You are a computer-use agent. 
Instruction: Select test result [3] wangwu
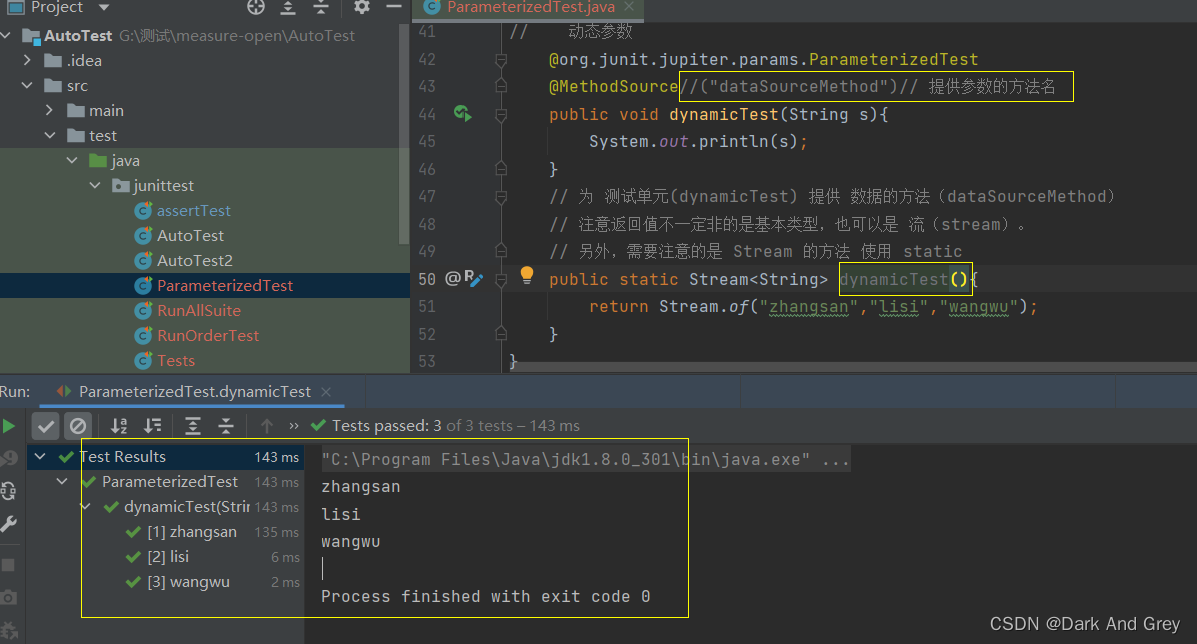(x=189, y=582)
